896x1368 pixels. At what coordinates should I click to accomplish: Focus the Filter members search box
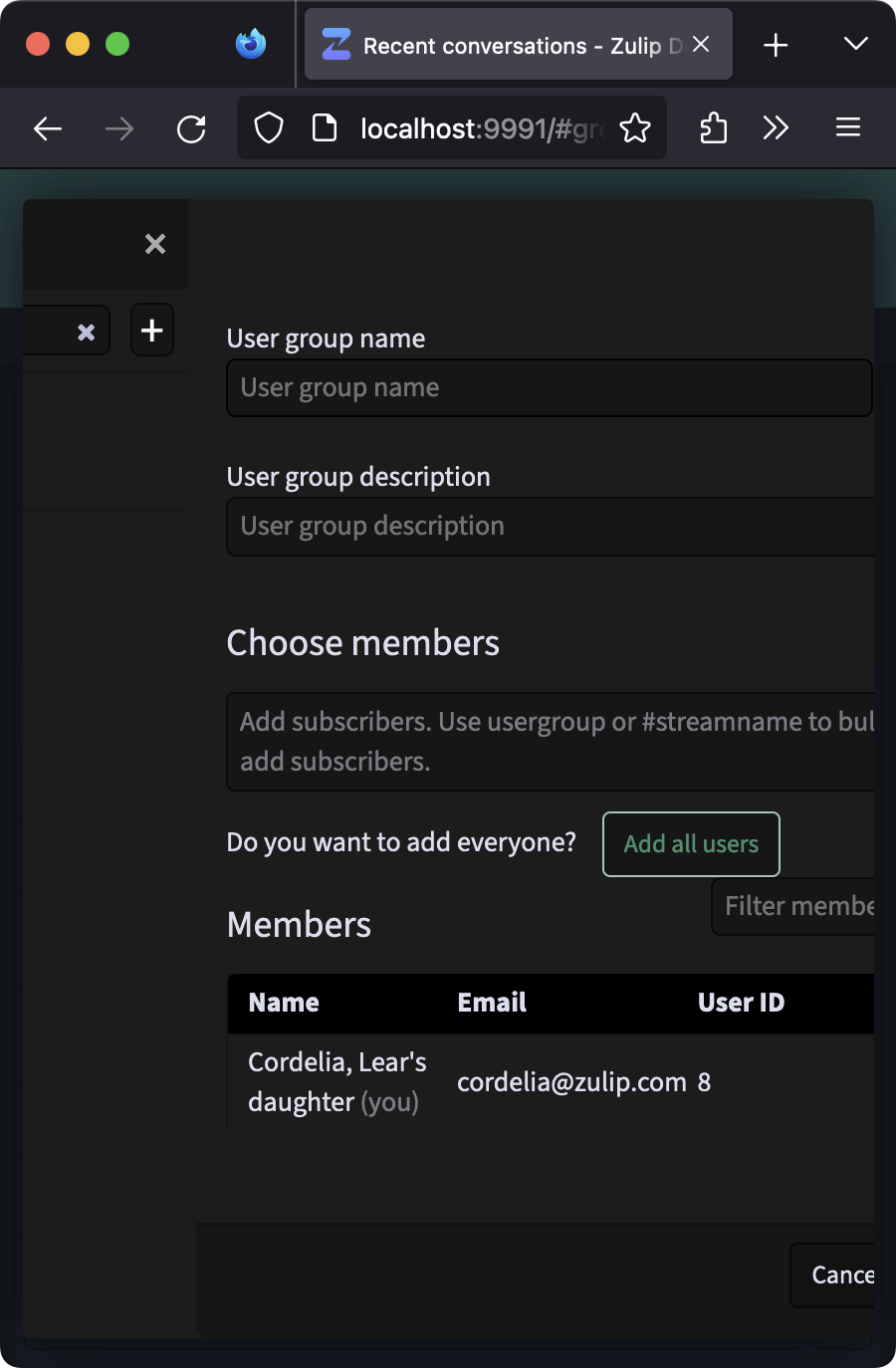coord(804,906)
